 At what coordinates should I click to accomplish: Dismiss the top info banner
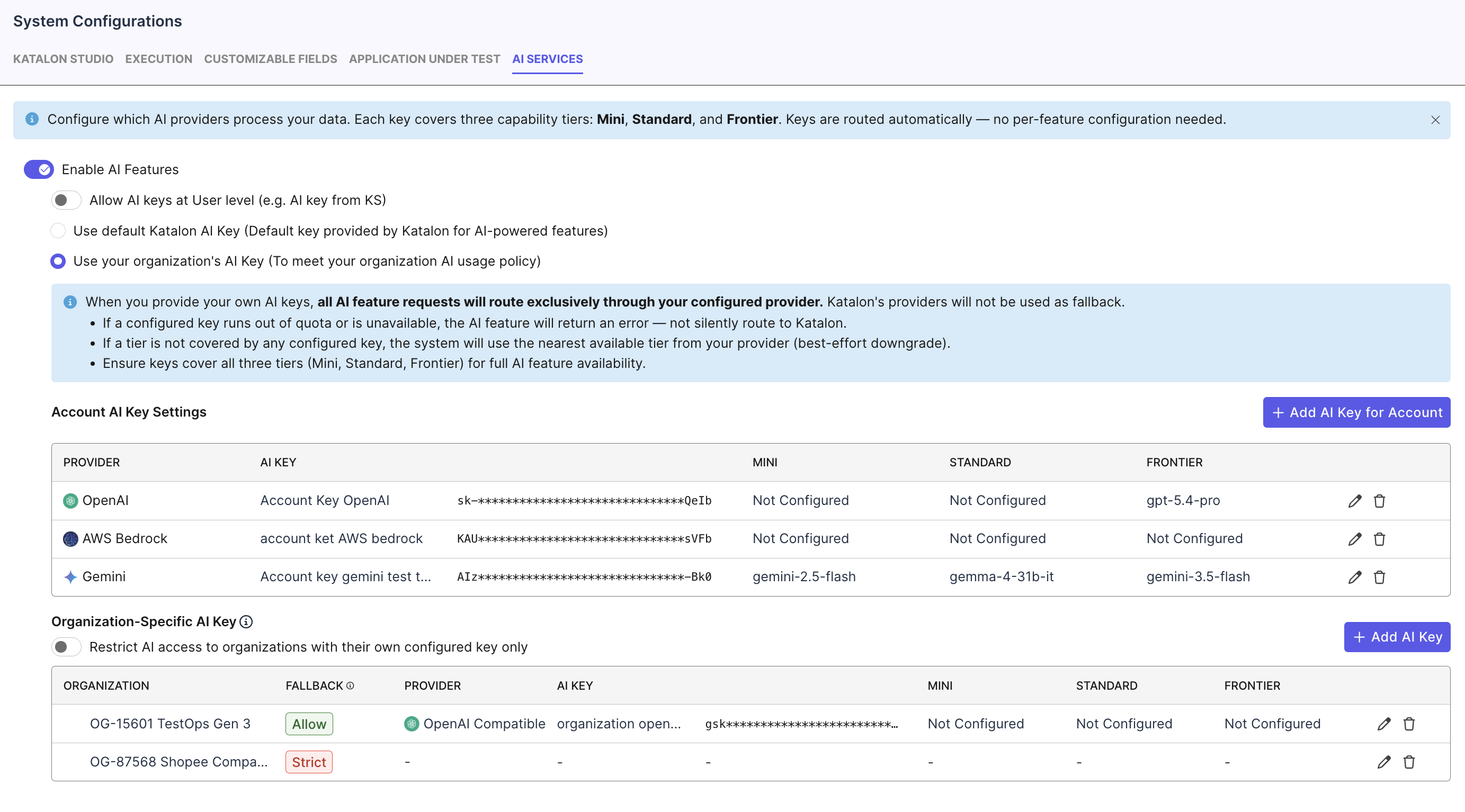tap(1435, 120)
